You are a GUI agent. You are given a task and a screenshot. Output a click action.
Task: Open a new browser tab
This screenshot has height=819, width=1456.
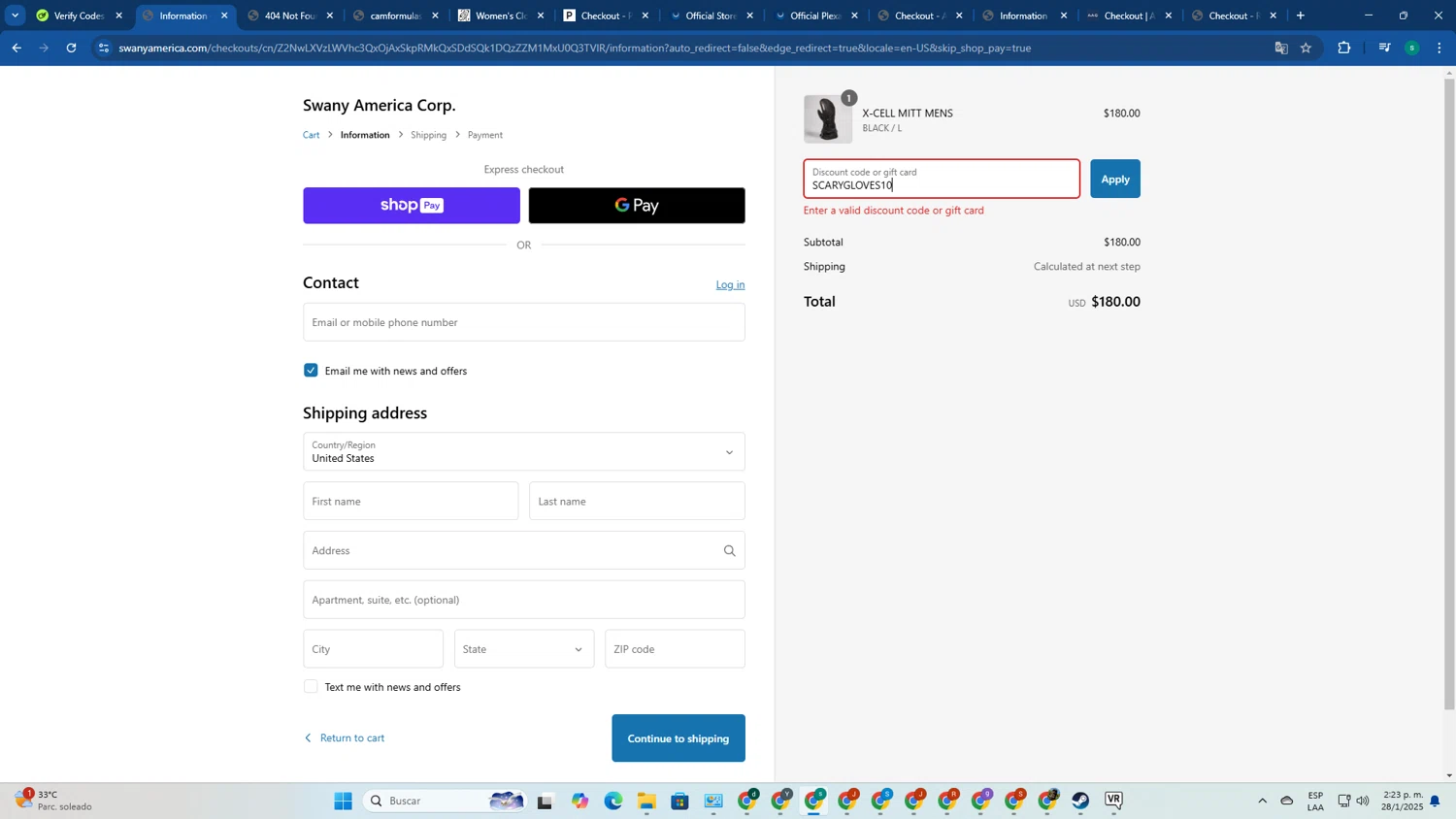[1301, 16]
